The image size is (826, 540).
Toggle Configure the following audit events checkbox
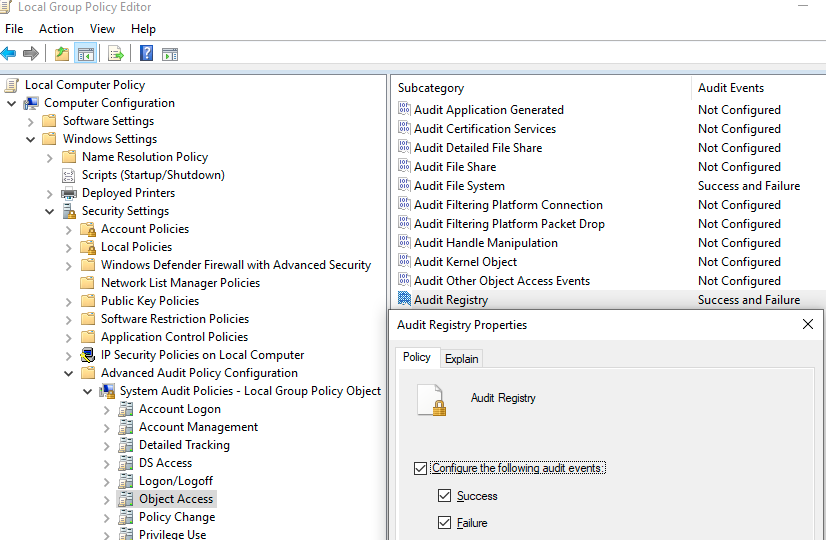(420, 468)
